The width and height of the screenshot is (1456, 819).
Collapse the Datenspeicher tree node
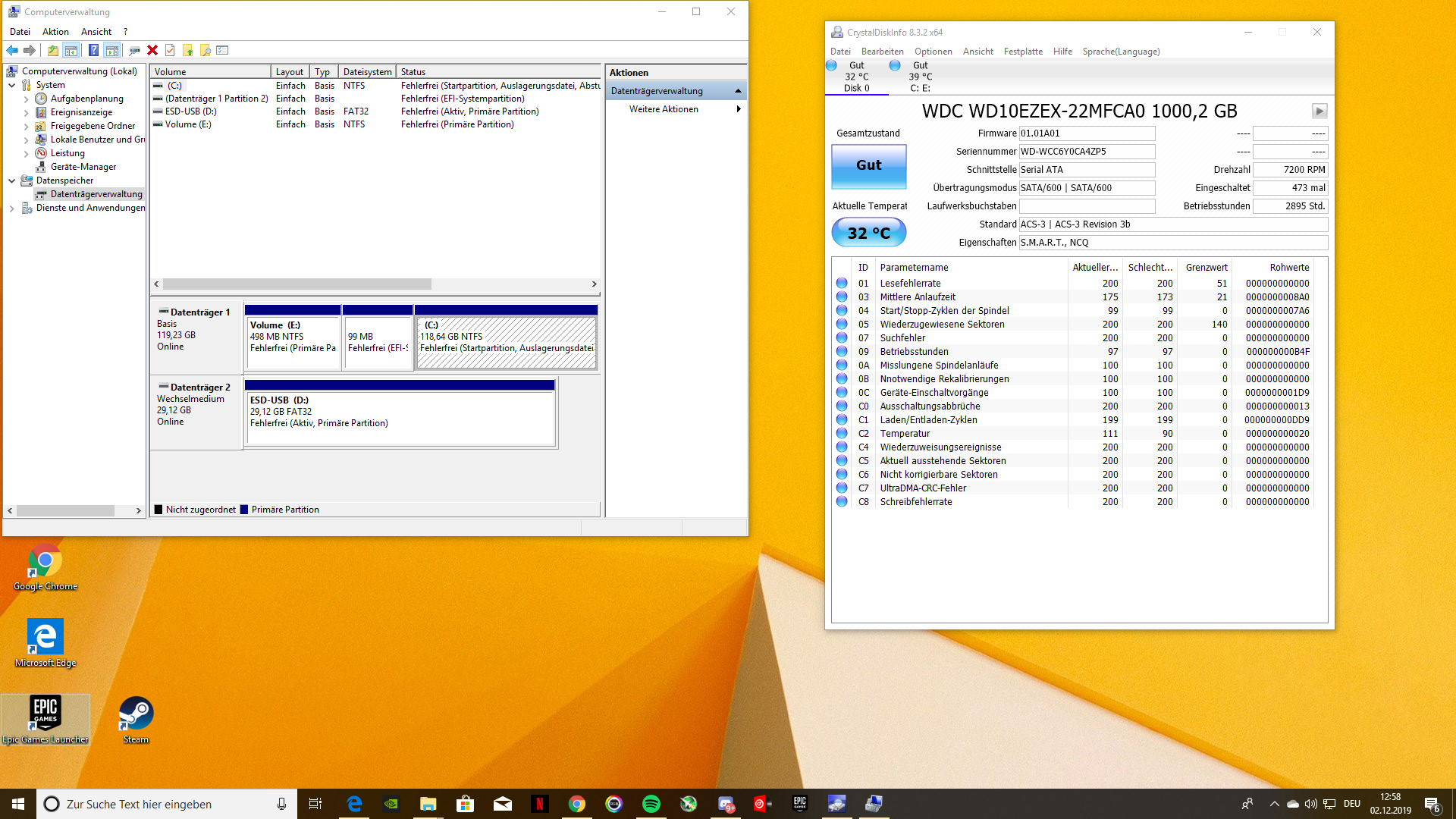[x=12, y=180]
